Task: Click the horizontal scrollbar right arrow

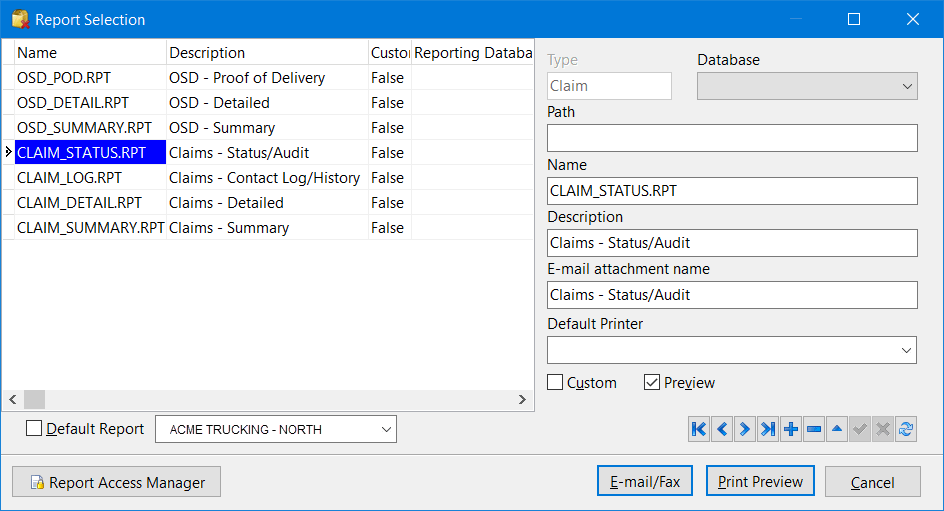Action: [x=522, y=400]
